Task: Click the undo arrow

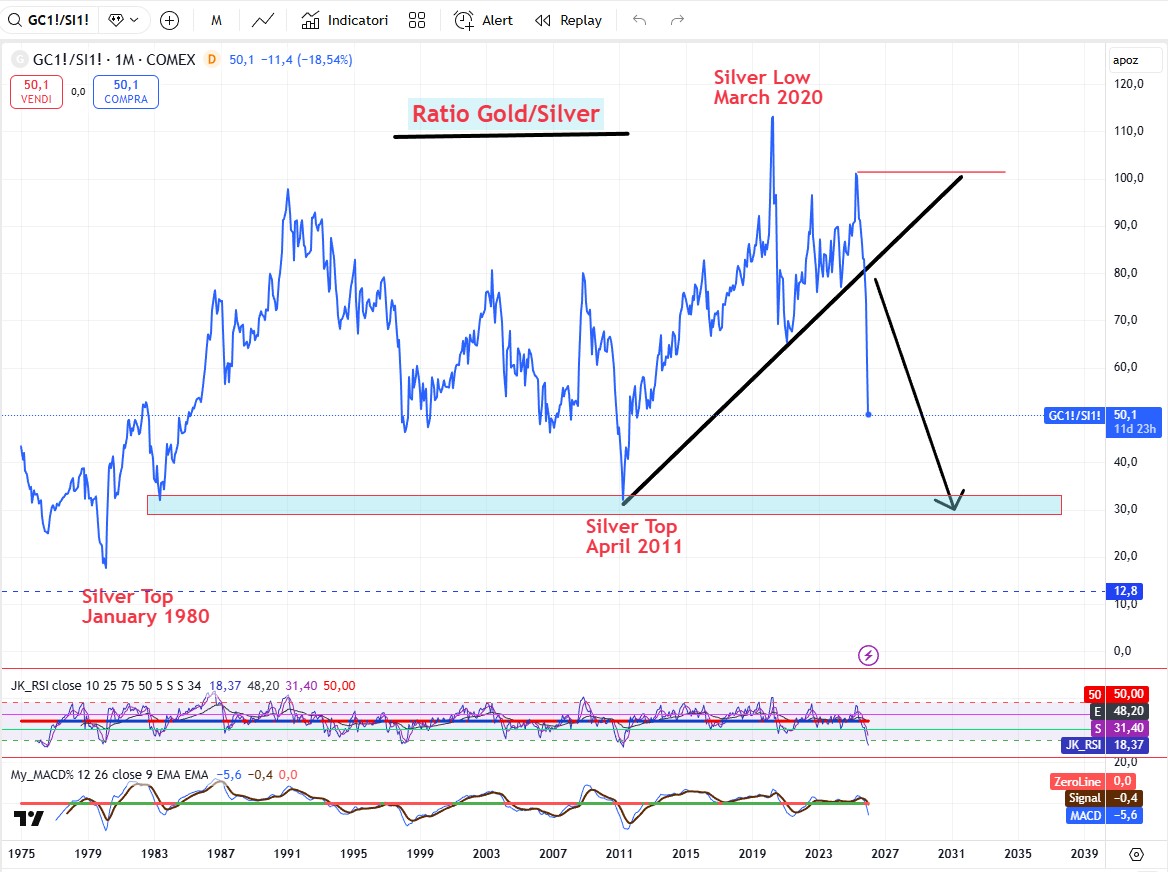Action: 640,20
